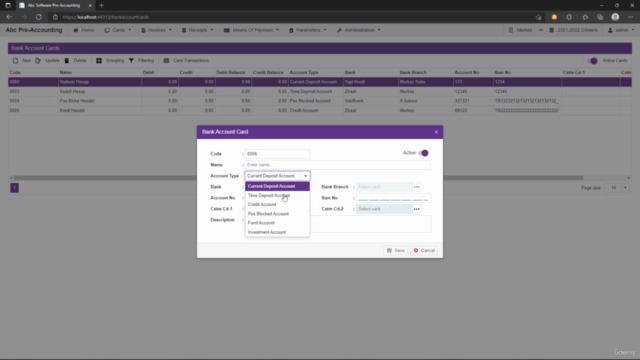The width and height of the screenshot is (640, 360).
Task: Click the Save button
Action: (396, 251)
